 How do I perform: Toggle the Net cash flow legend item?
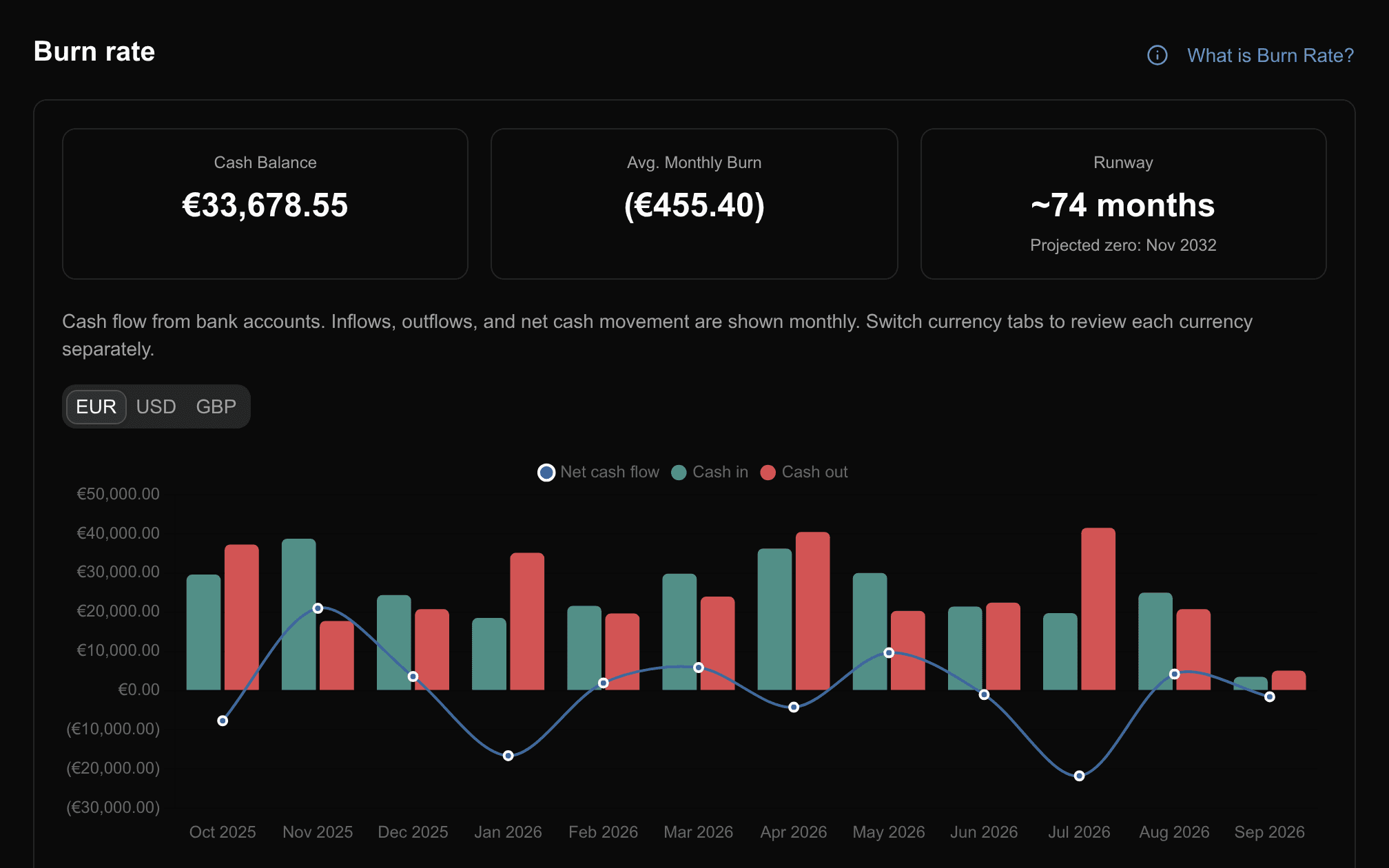tap(598, 472)
